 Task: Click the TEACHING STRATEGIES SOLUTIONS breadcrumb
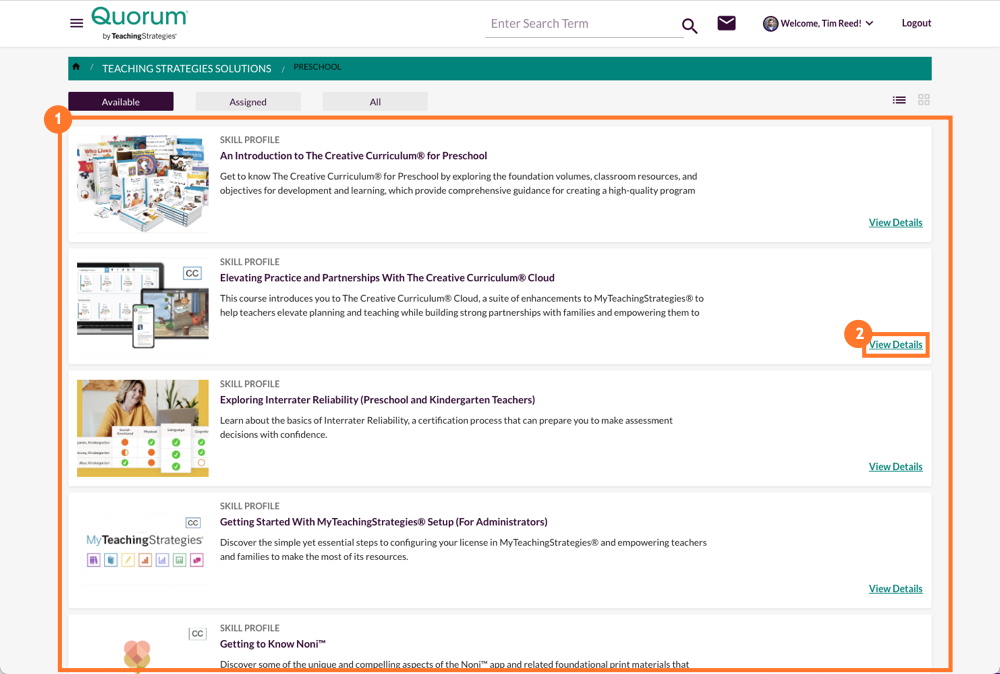coord(186,68)
